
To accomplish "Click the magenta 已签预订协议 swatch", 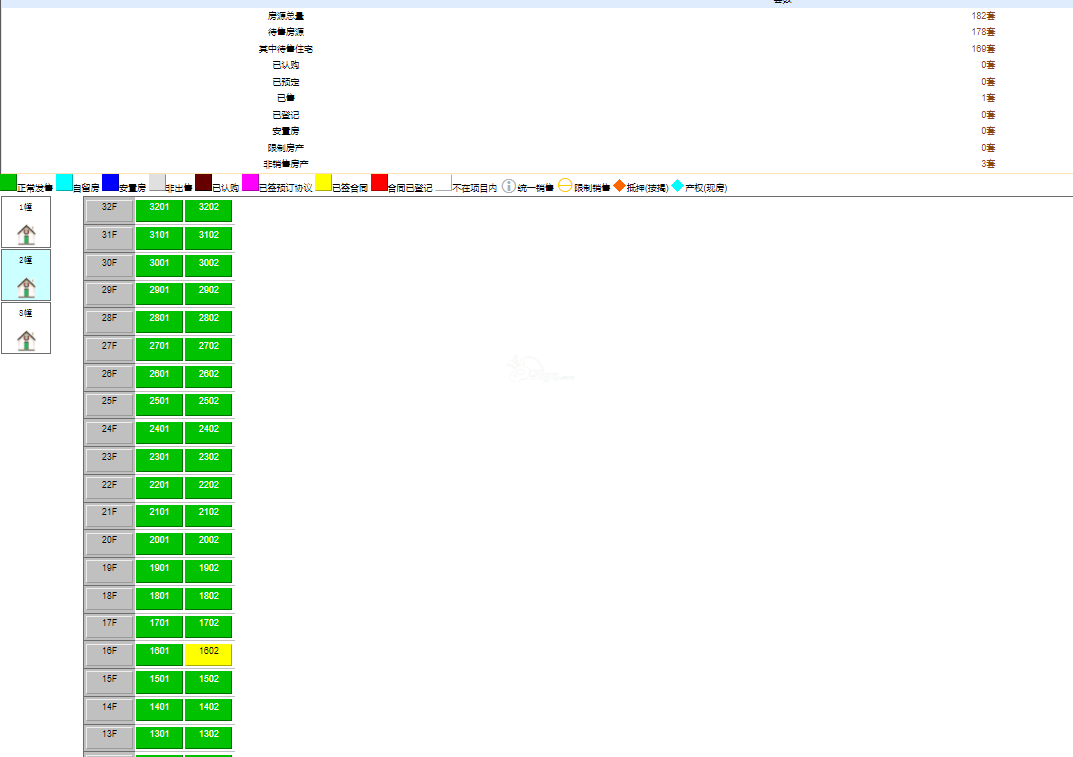I will click(250, 183).
